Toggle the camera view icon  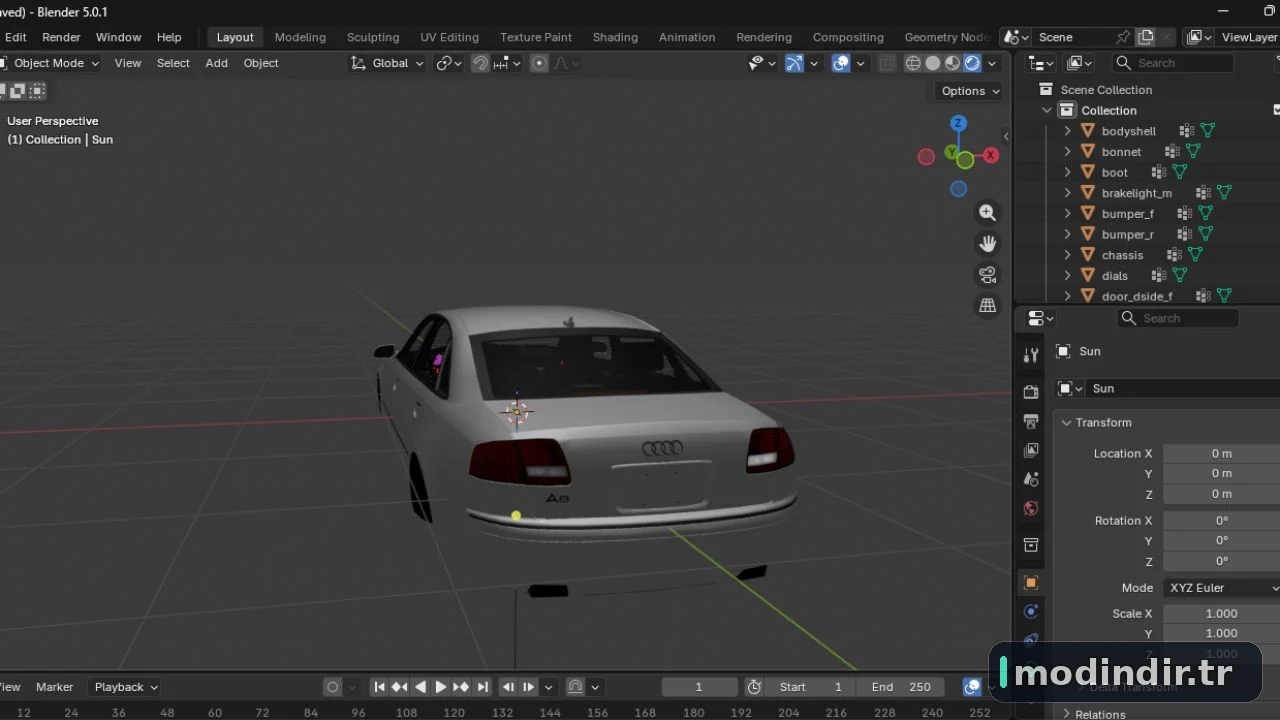pyautogui.click(x=987, y=275)
